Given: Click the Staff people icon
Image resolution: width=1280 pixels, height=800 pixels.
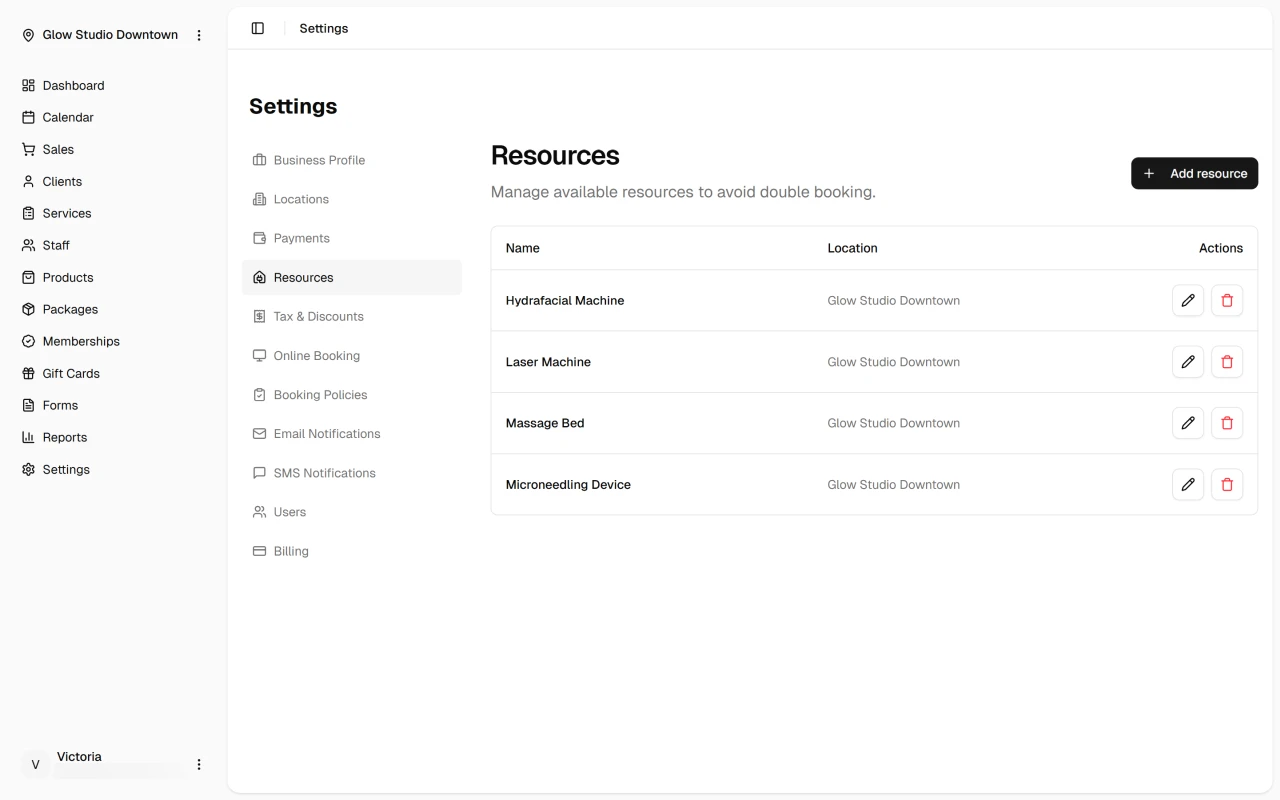Looking at the screenshot, I should (28, 245).
